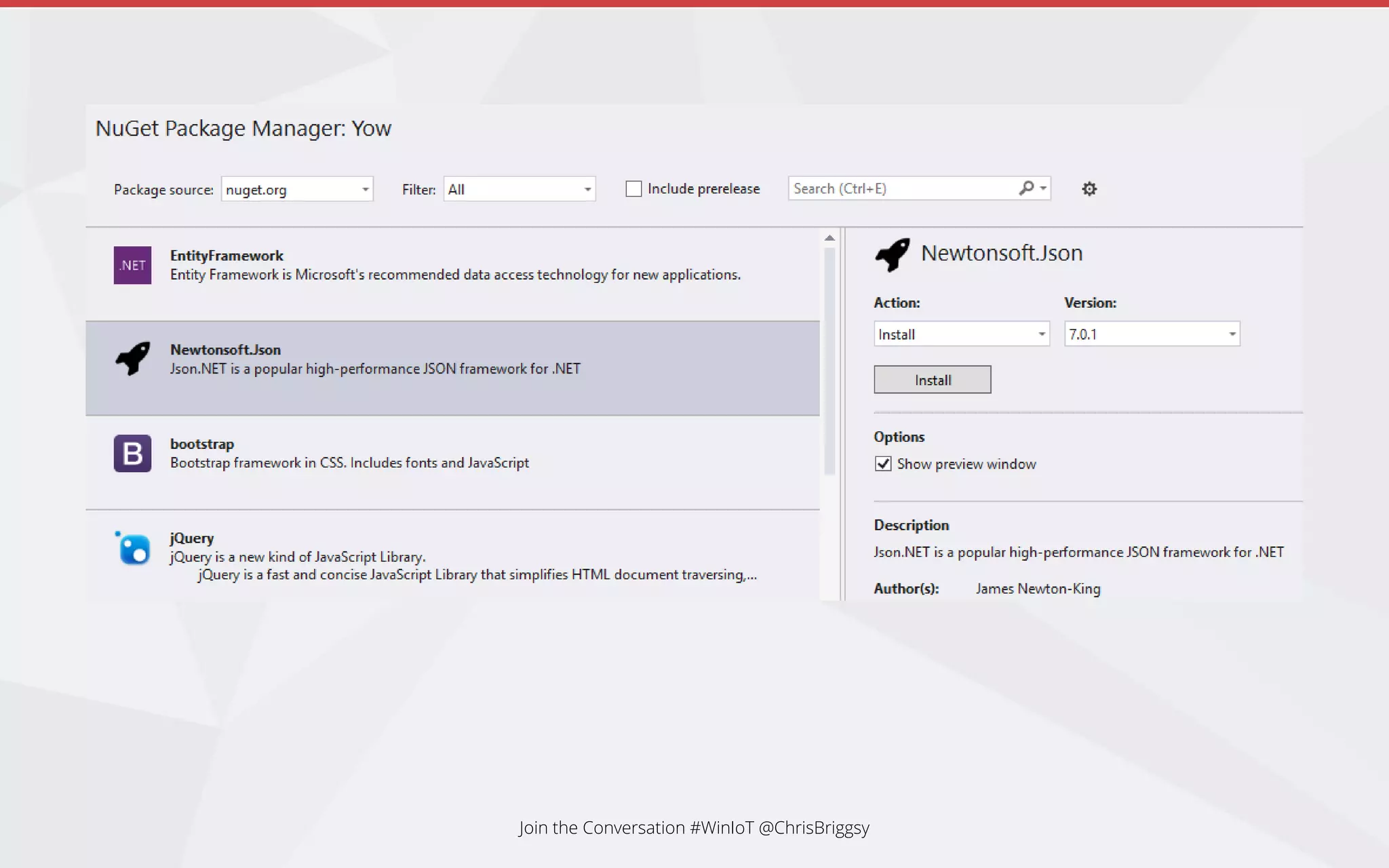The image size is (1389, 868).
Task: Select bootstrap package title
Action: (201, 444)
